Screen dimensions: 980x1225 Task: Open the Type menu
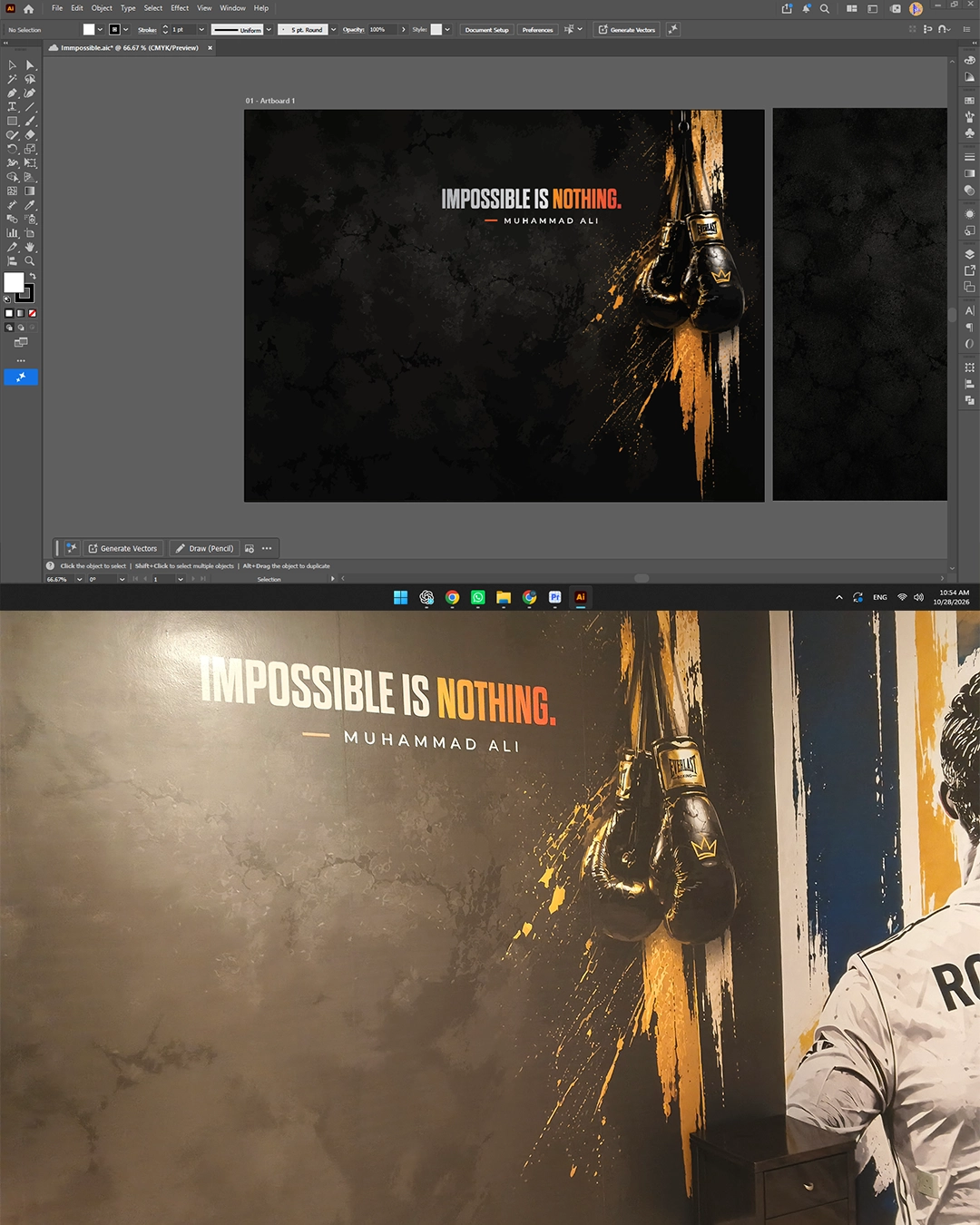click(x=128, y=8)
